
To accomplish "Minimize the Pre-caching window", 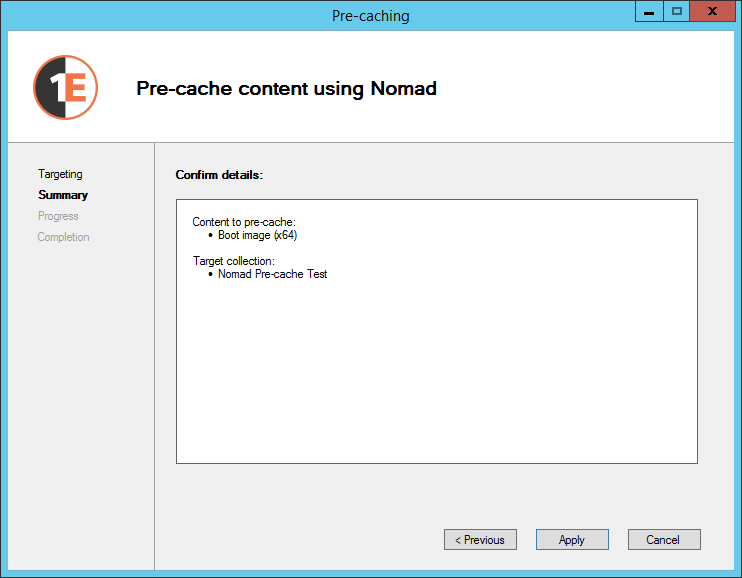I will pyautogui.click(x=649, y=12).
